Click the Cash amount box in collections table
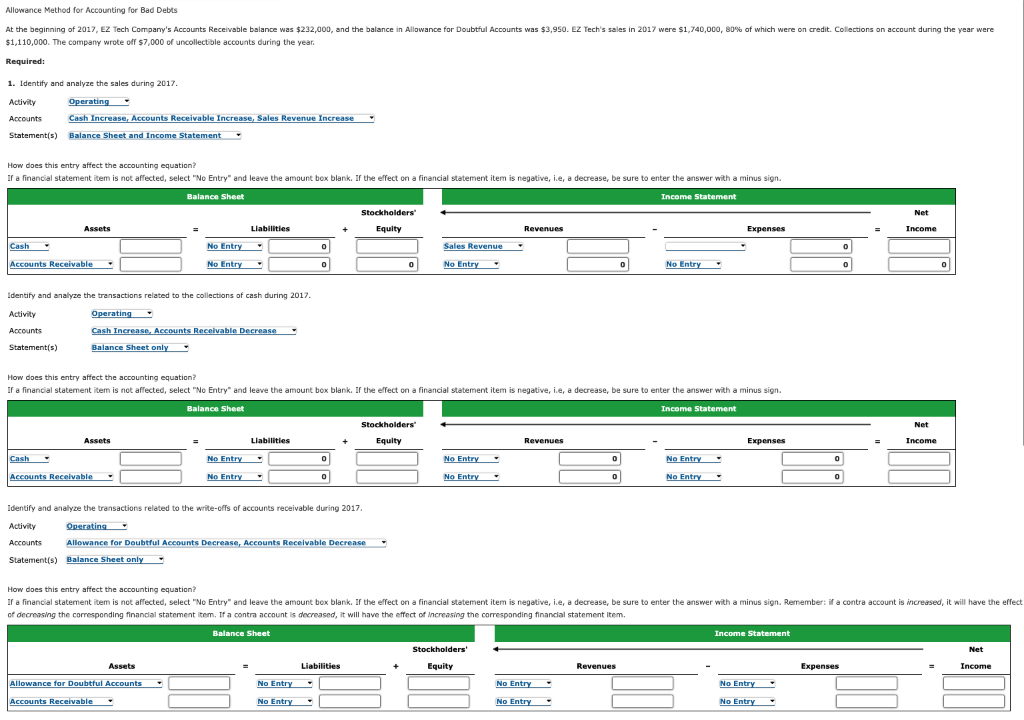 [151, 459]
